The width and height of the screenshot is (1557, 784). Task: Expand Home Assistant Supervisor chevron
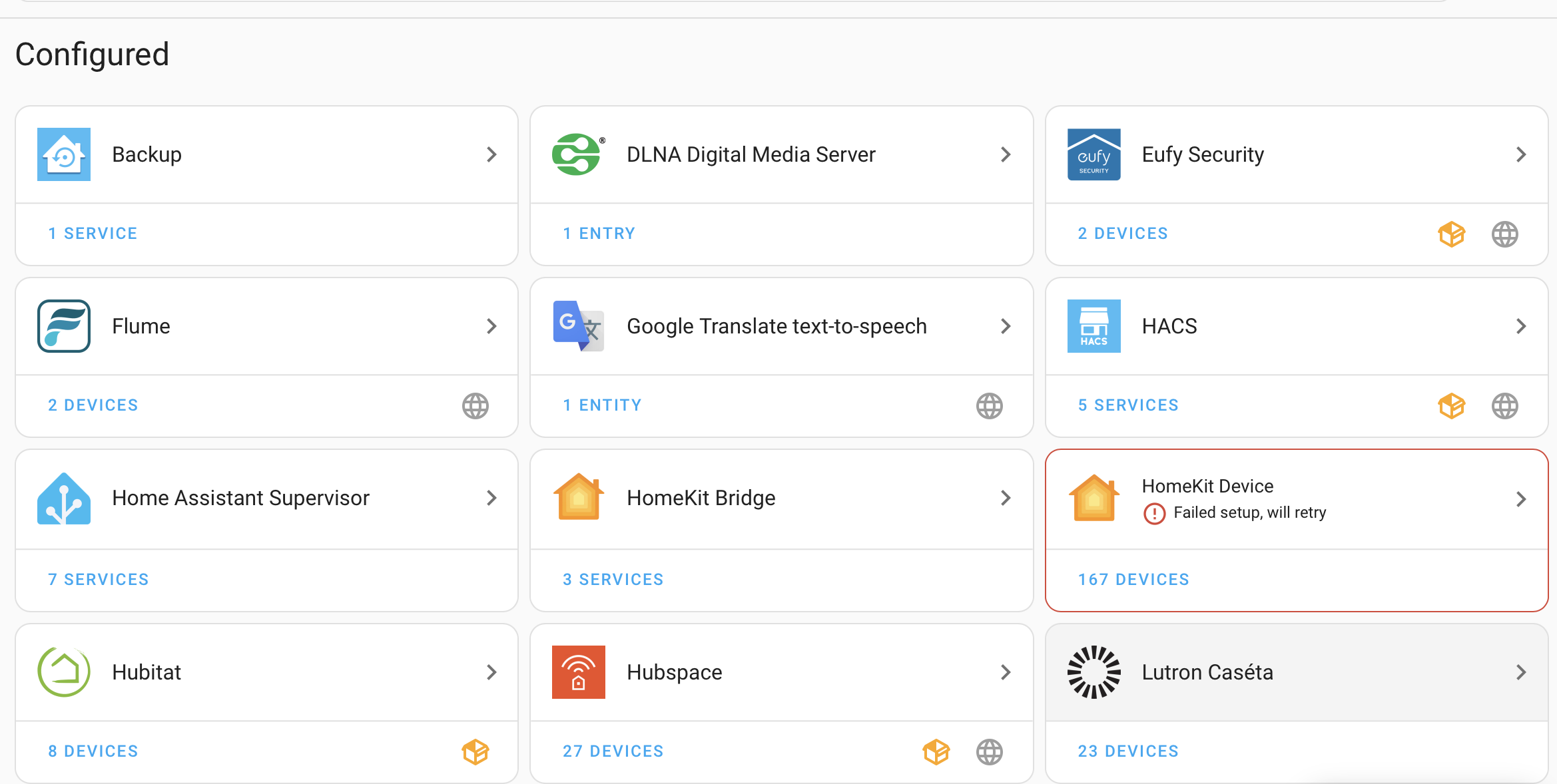click(x=491, y=498)
